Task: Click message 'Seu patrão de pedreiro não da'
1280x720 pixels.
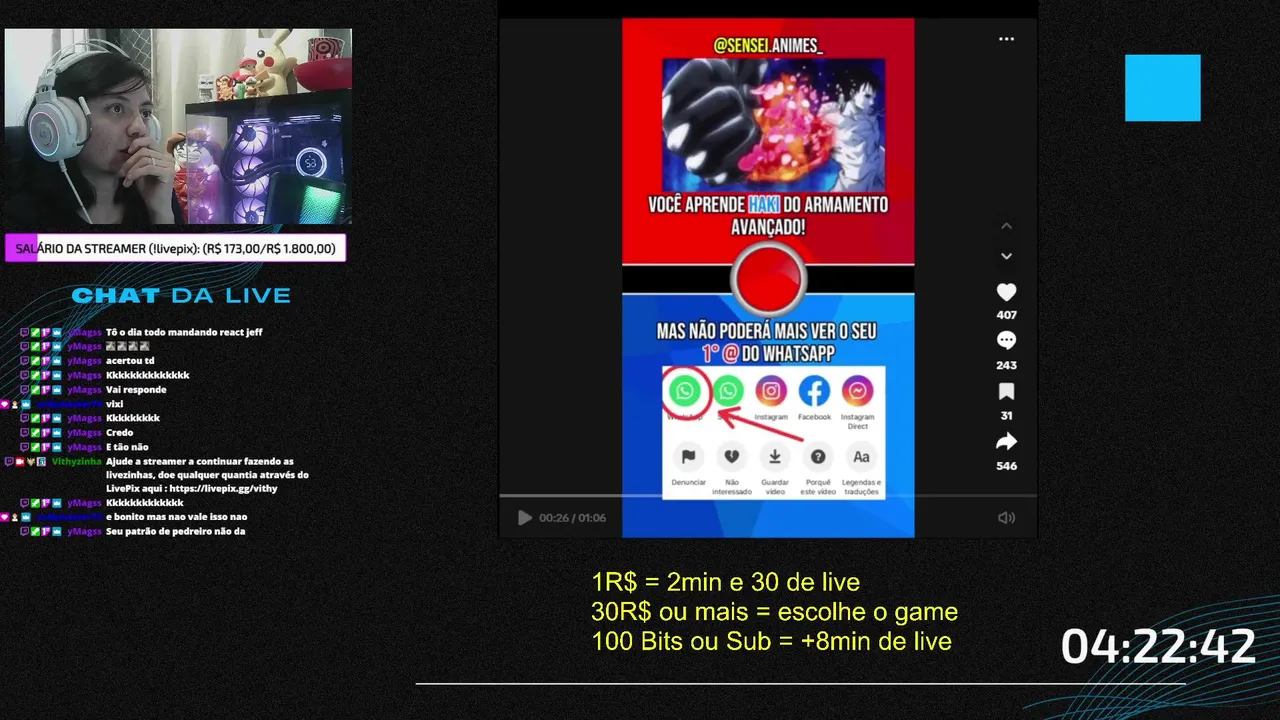Action: pyautogui.click(x=176, y=531)
